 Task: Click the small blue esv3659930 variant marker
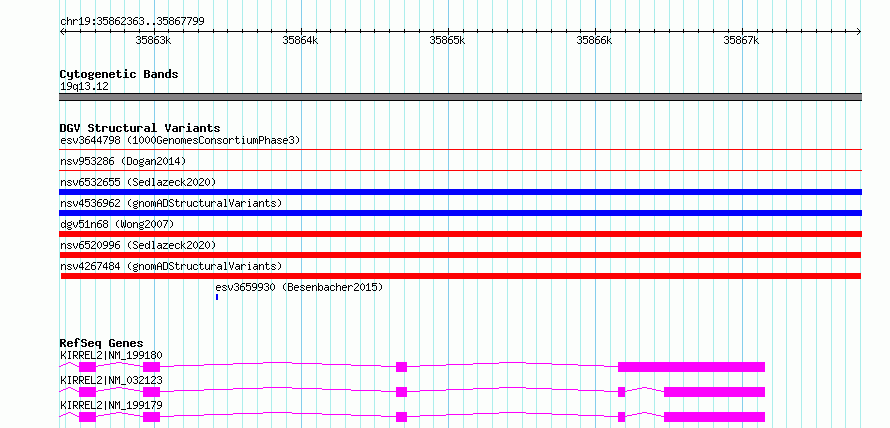pos(217,297)
